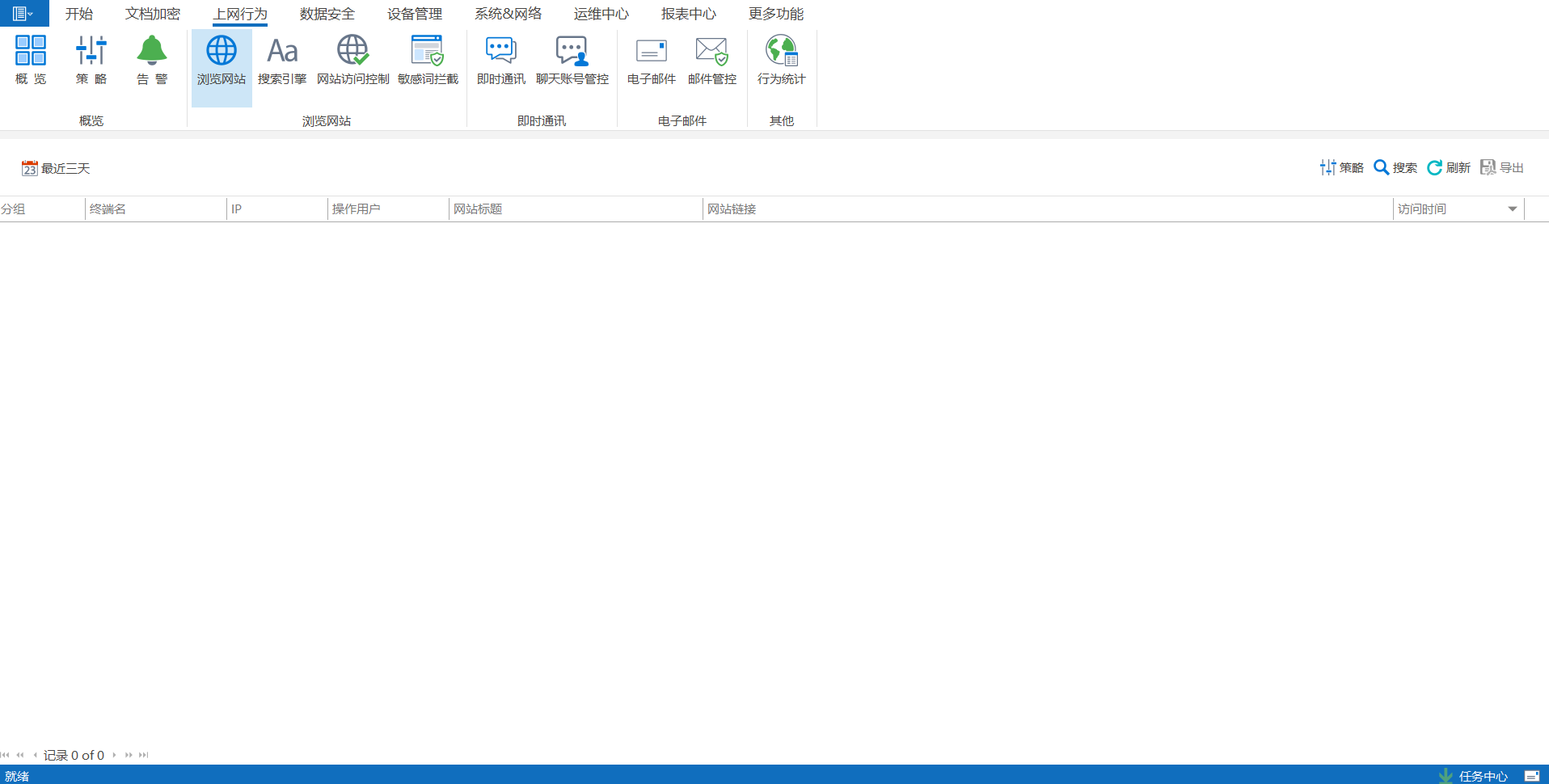Click the 告警 alarm bell icon
1549x784 pixels.
tap(151, 59)
